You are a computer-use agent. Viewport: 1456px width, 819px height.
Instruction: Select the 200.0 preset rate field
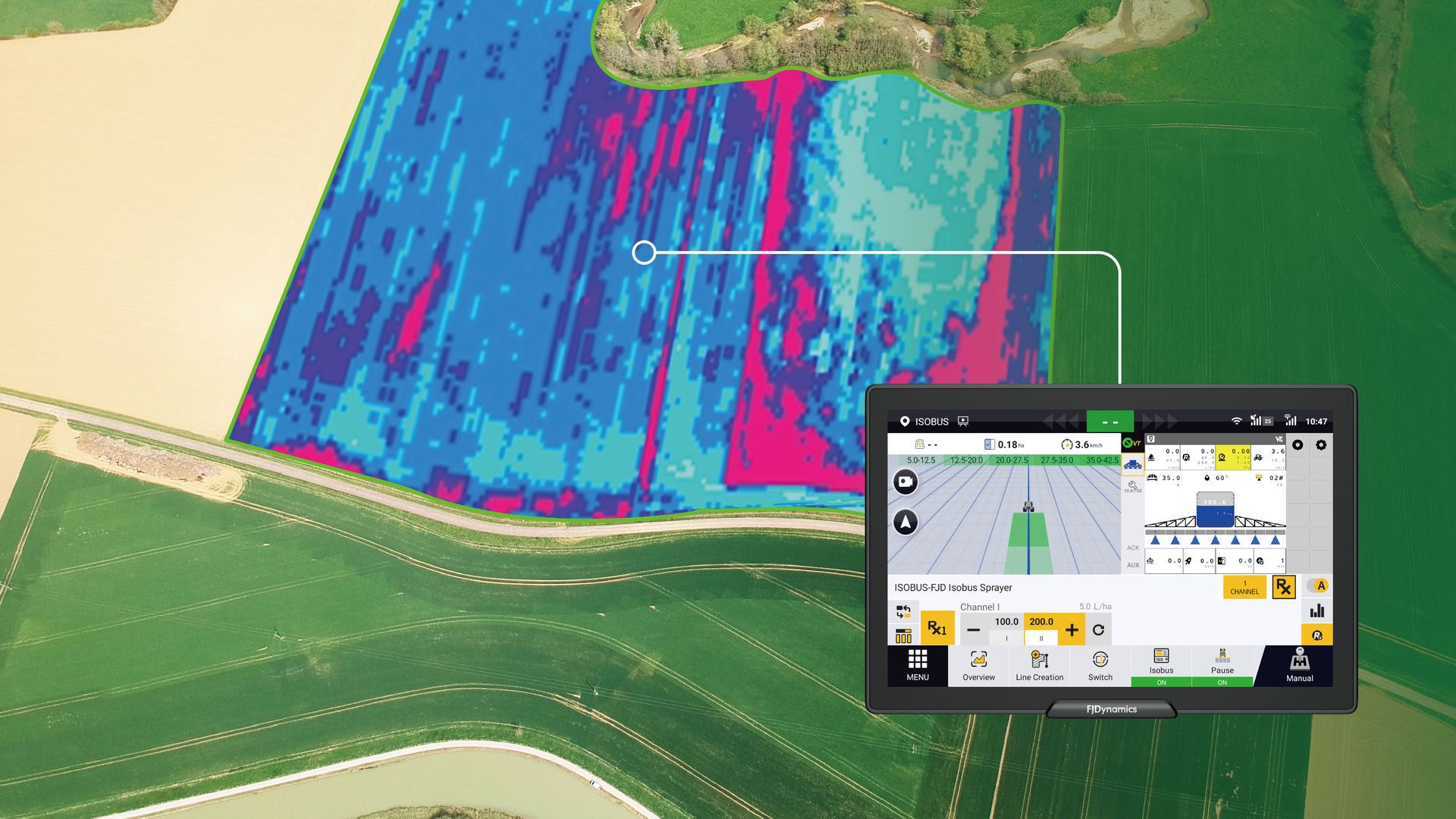1041,622
